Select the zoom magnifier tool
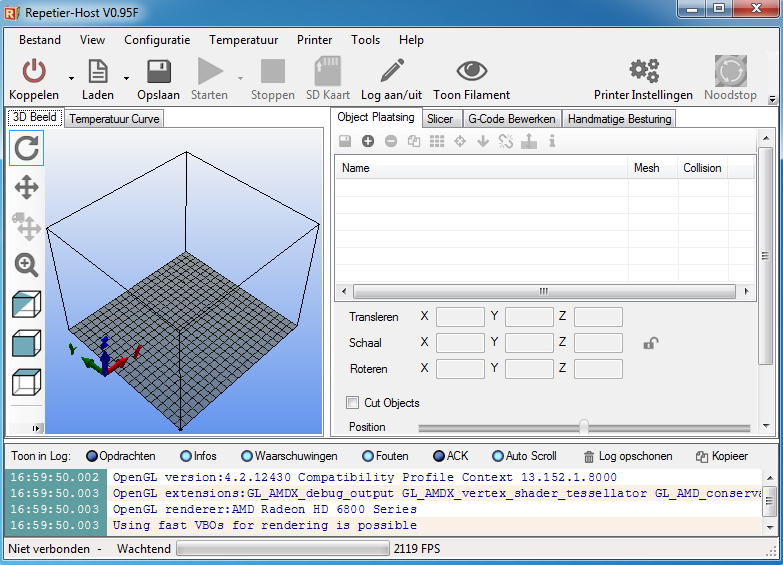 tap(26, 265)
